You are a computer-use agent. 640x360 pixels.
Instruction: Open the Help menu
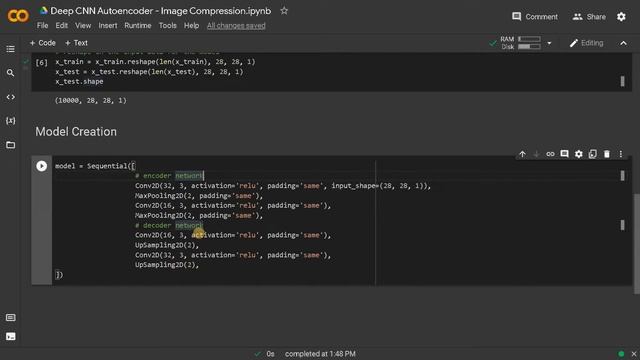tap(191, 26)
